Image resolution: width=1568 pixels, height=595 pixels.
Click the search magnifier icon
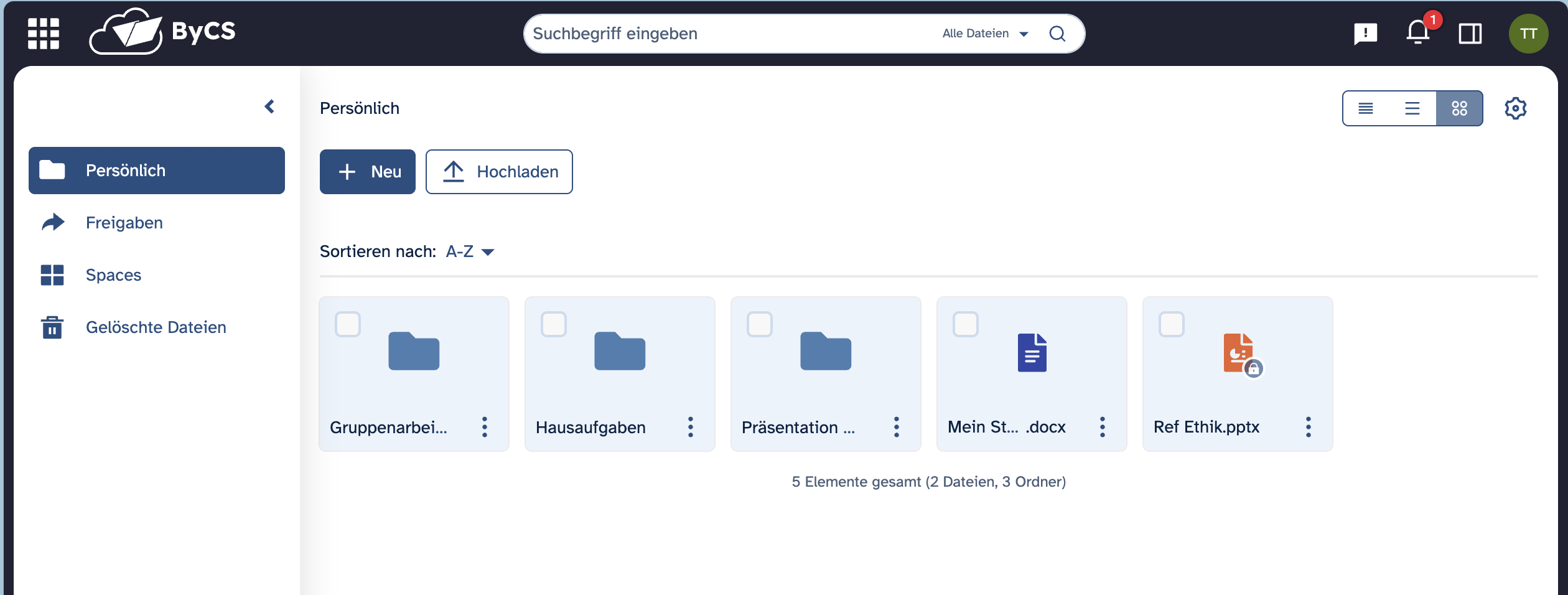[1057, 34]
